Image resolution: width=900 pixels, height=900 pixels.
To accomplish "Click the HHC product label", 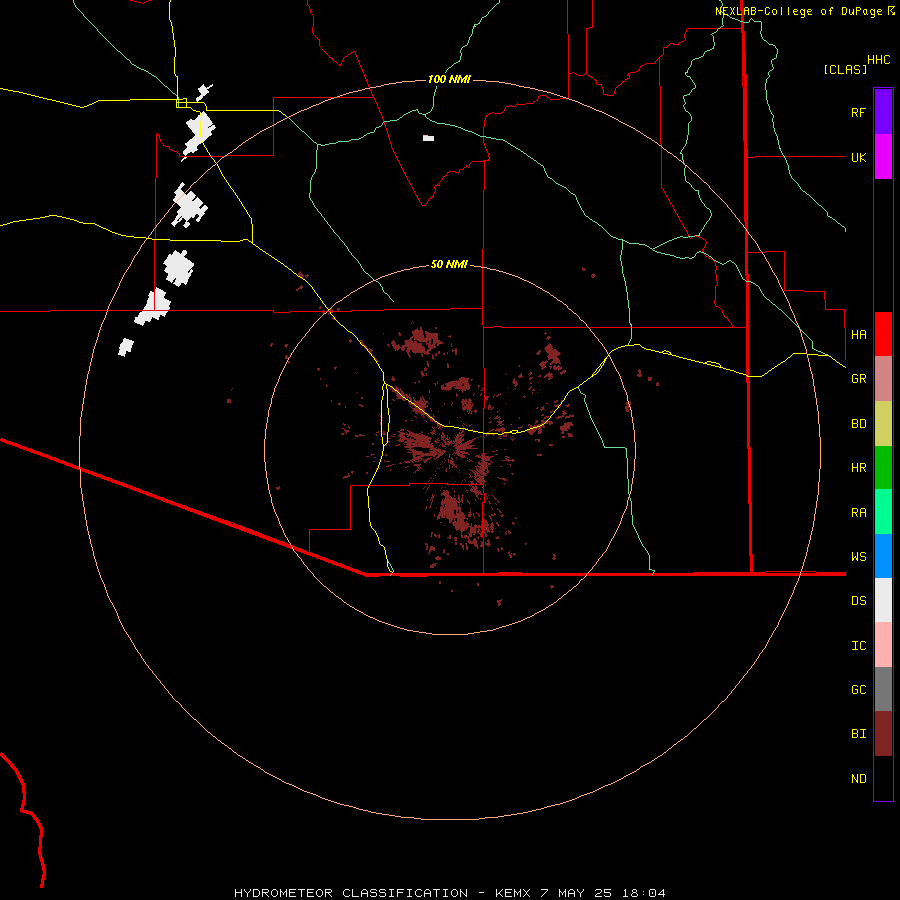I will pos(879,60).
